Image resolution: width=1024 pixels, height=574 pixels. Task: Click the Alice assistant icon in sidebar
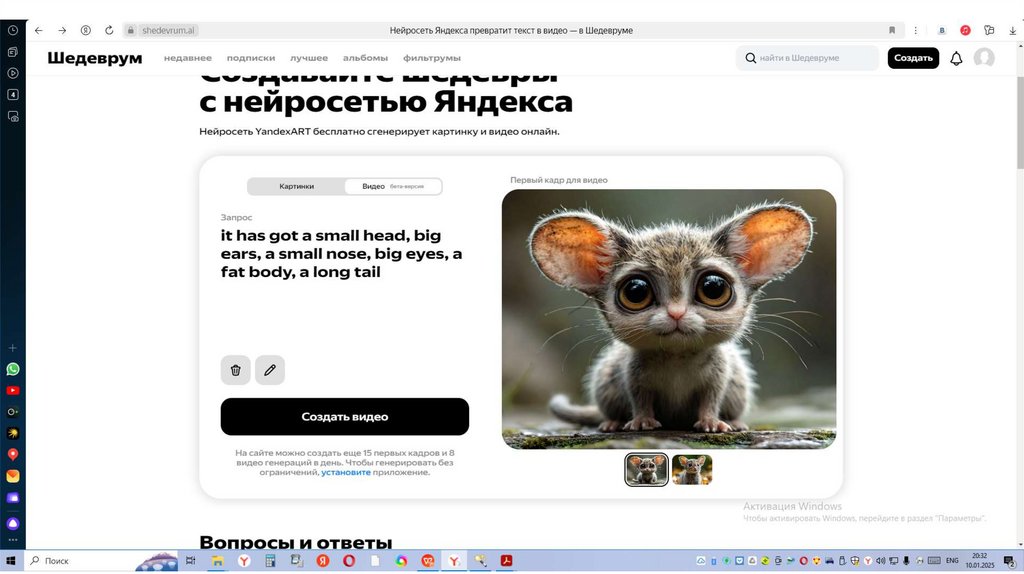[13, 523]
